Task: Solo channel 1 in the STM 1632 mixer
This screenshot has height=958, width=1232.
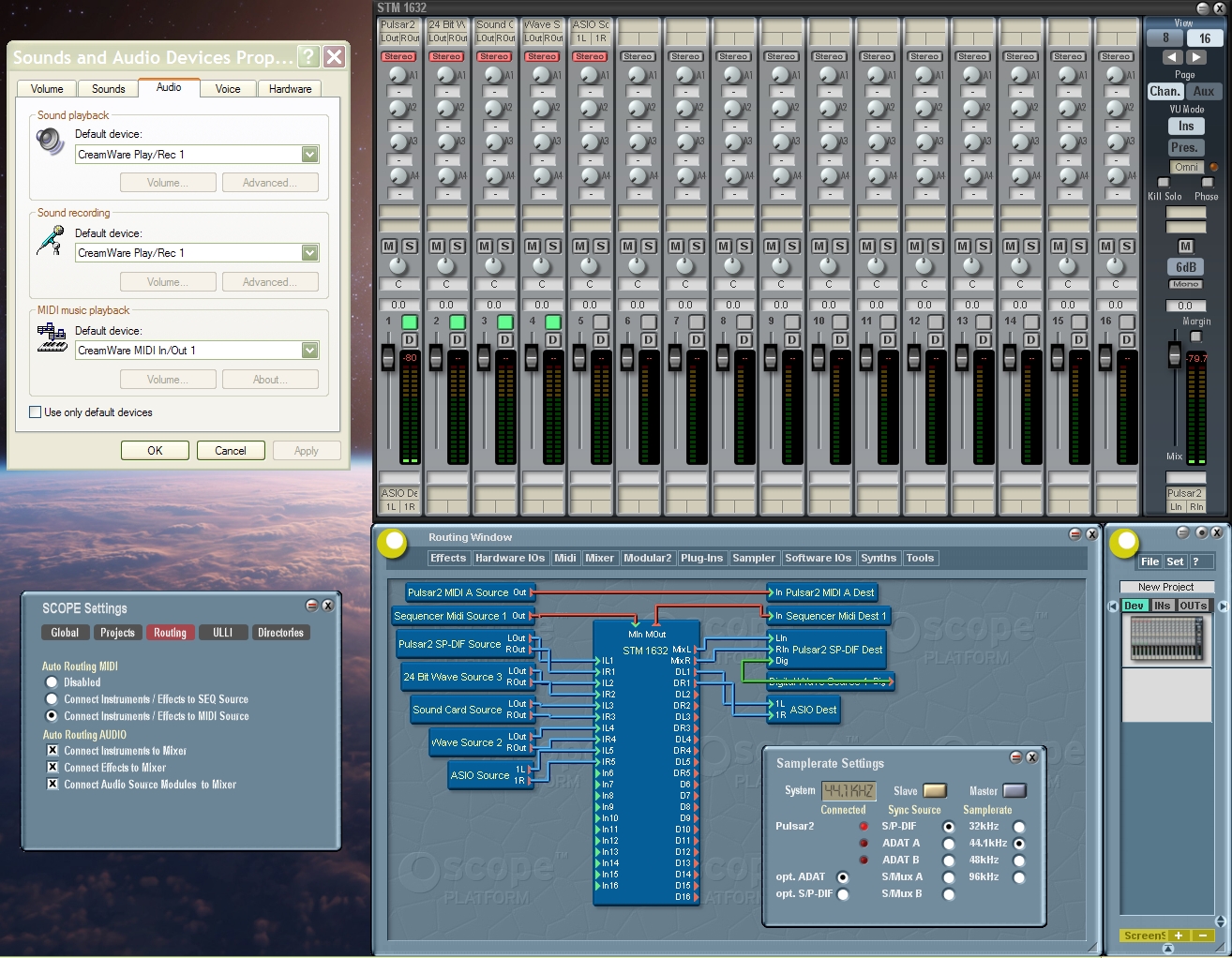Action: coord(410,246)
